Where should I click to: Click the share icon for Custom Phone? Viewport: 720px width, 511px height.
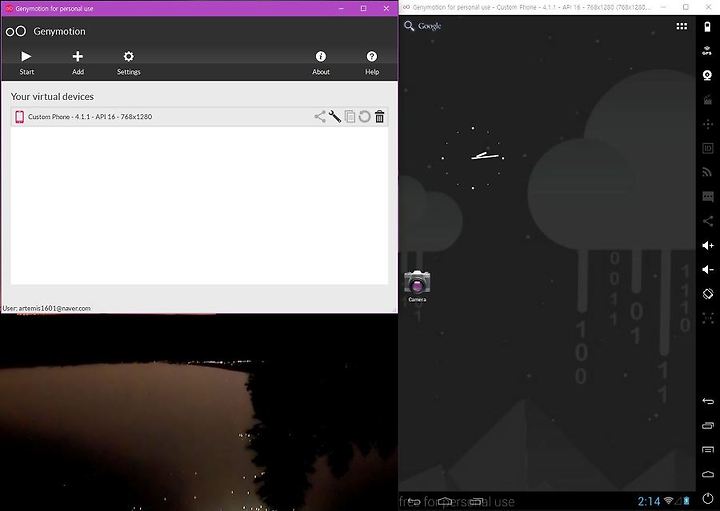320,117
